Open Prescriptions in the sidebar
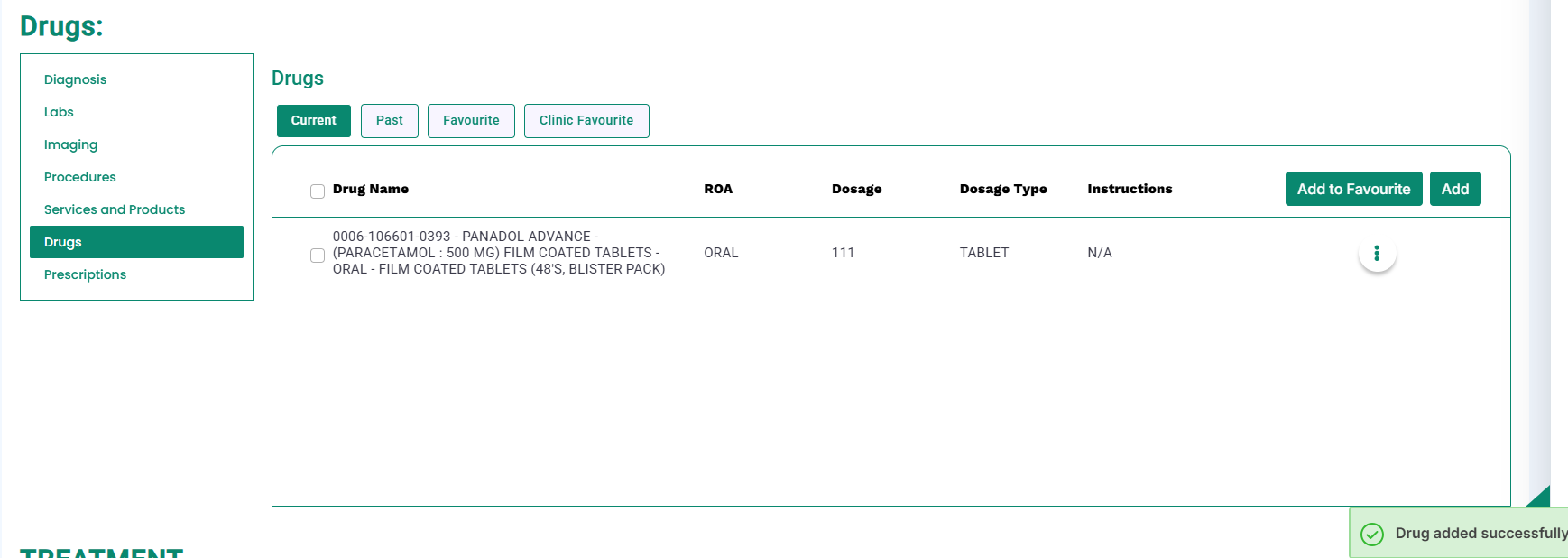 pos(85,274)
